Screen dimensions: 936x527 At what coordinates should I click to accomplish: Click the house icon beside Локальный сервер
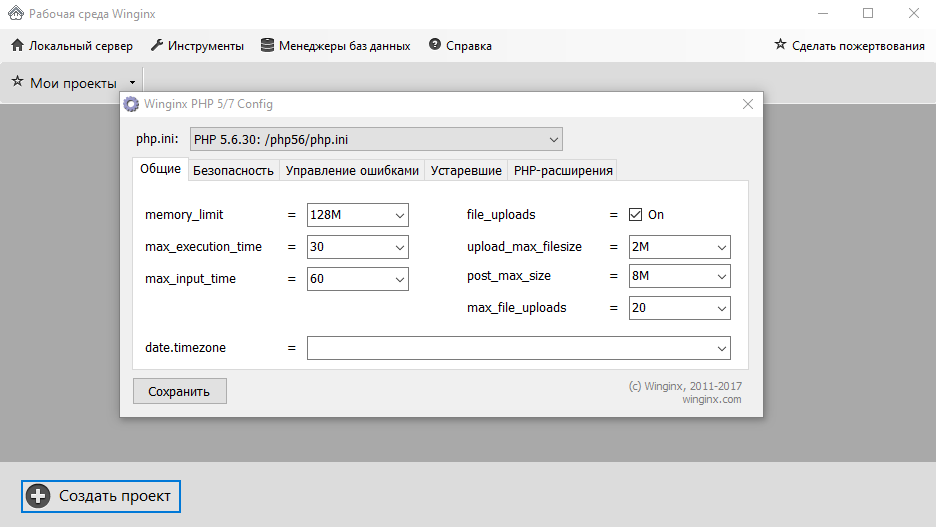[x=17, y=45]
